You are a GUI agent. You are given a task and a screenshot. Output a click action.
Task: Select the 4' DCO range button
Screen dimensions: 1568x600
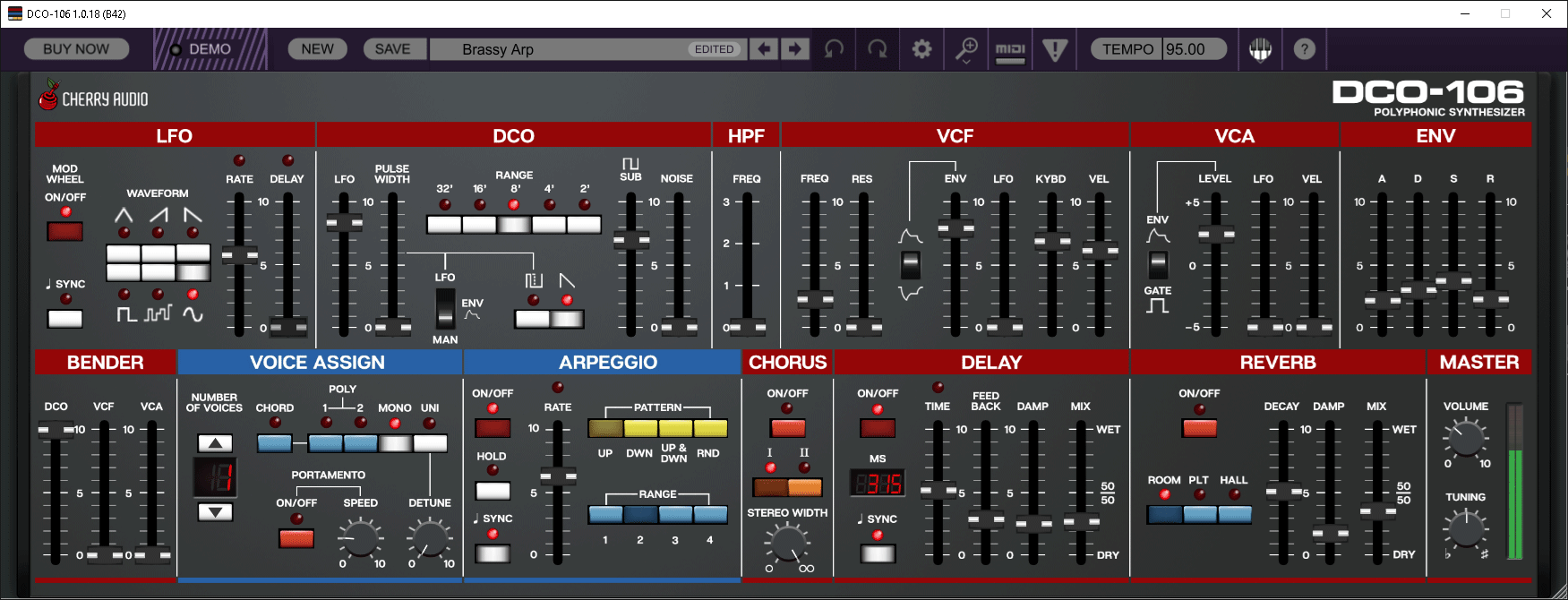coord(549,225)
